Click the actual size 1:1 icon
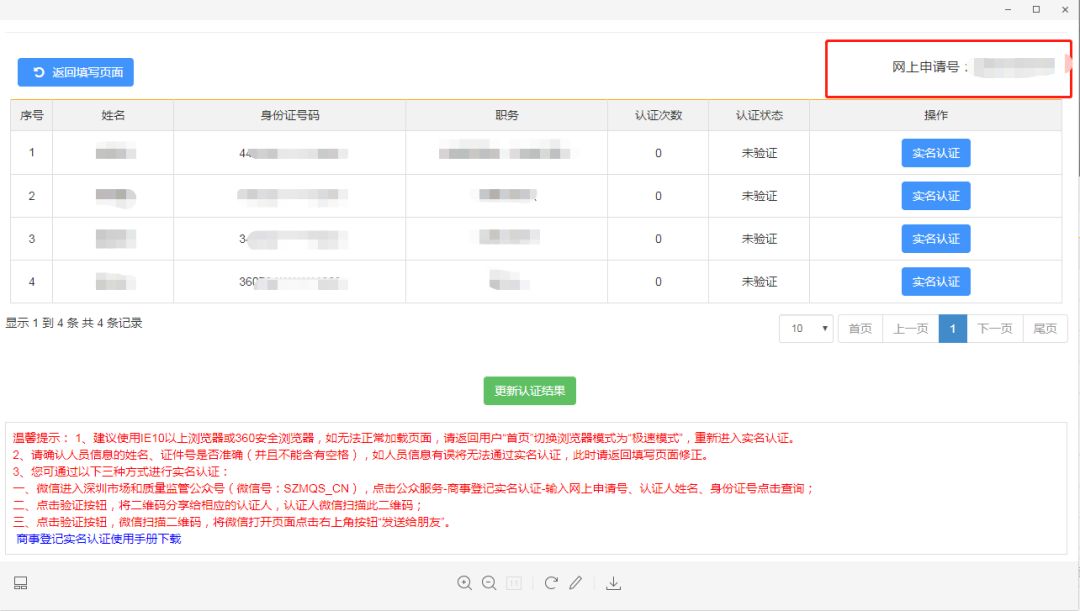Image resolution: width=1080 pixels, height=611 pixels. tap(514, 583)
